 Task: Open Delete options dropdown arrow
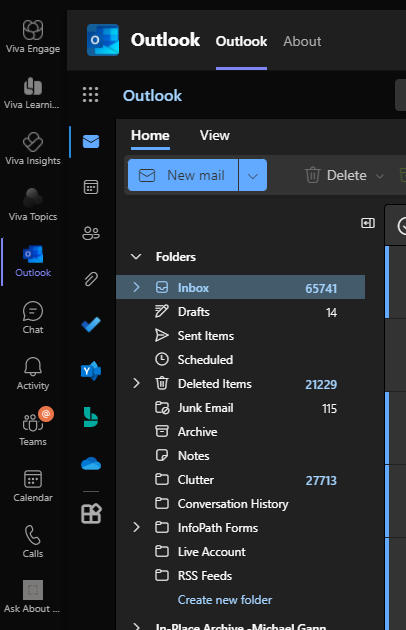tap(380, 176)
